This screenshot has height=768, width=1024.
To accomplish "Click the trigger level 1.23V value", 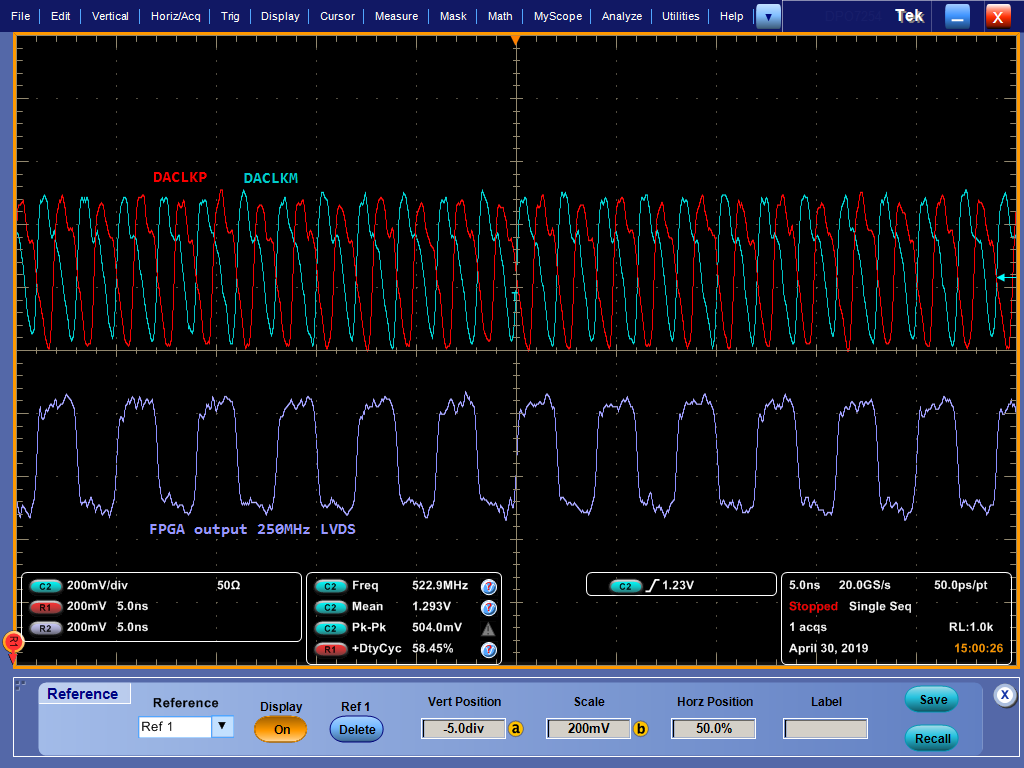I will pos(678,585).
